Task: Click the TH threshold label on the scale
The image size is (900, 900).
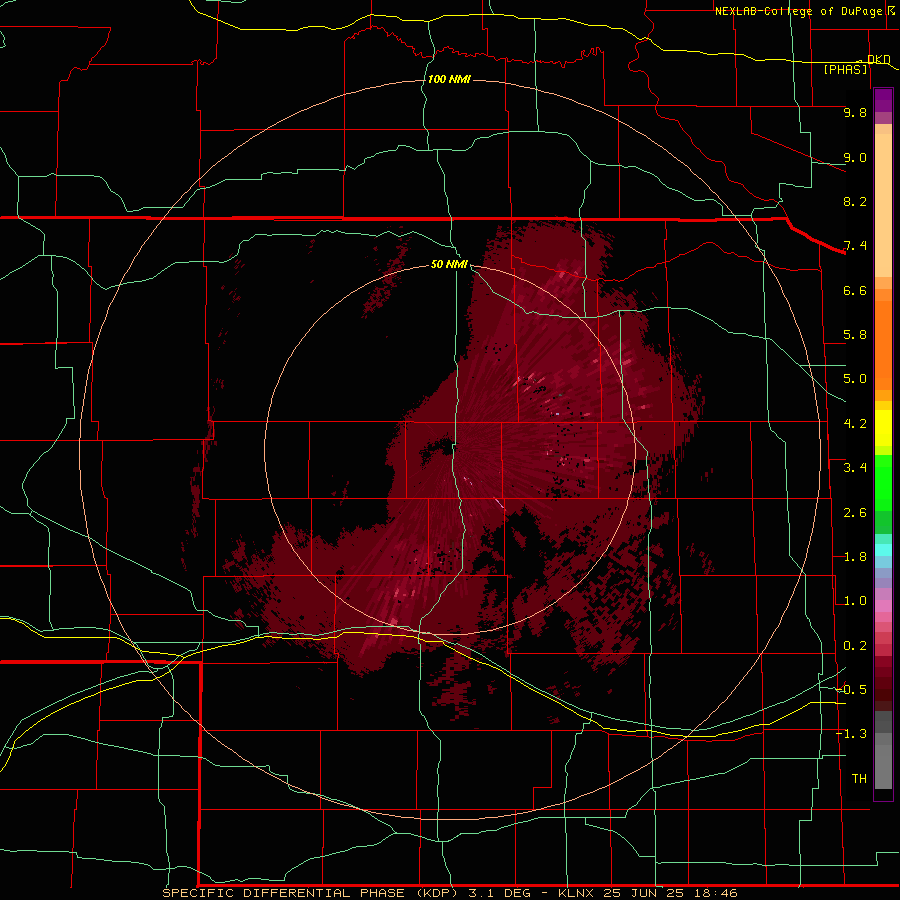Action: pyautogui.click(x=859, y=779)
